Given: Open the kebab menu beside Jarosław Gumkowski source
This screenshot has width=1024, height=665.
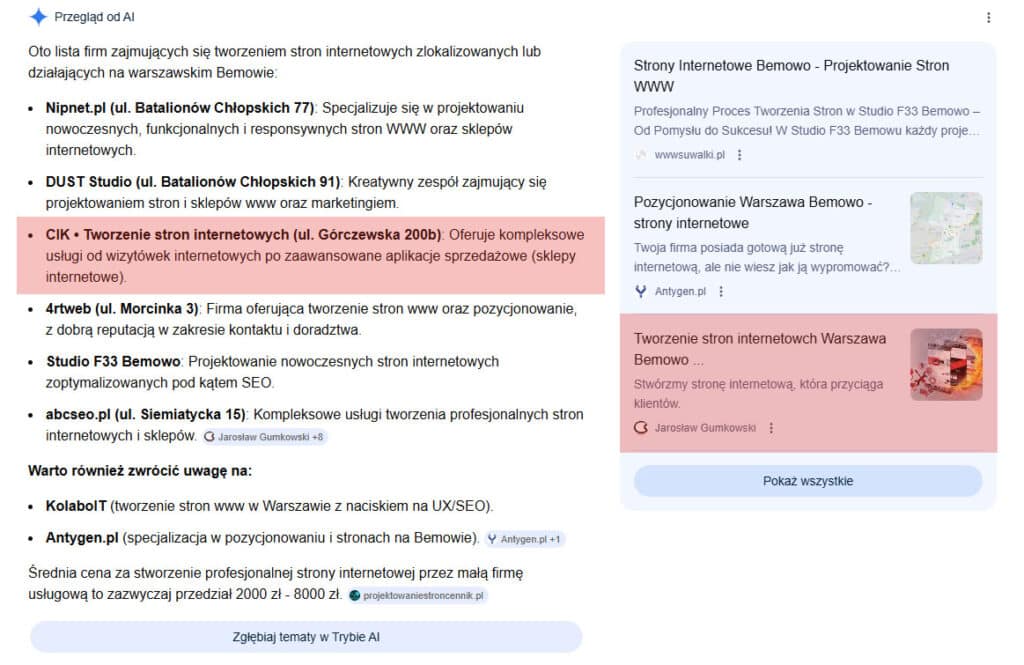Looking at the screenshot, I should pos(771,427).
